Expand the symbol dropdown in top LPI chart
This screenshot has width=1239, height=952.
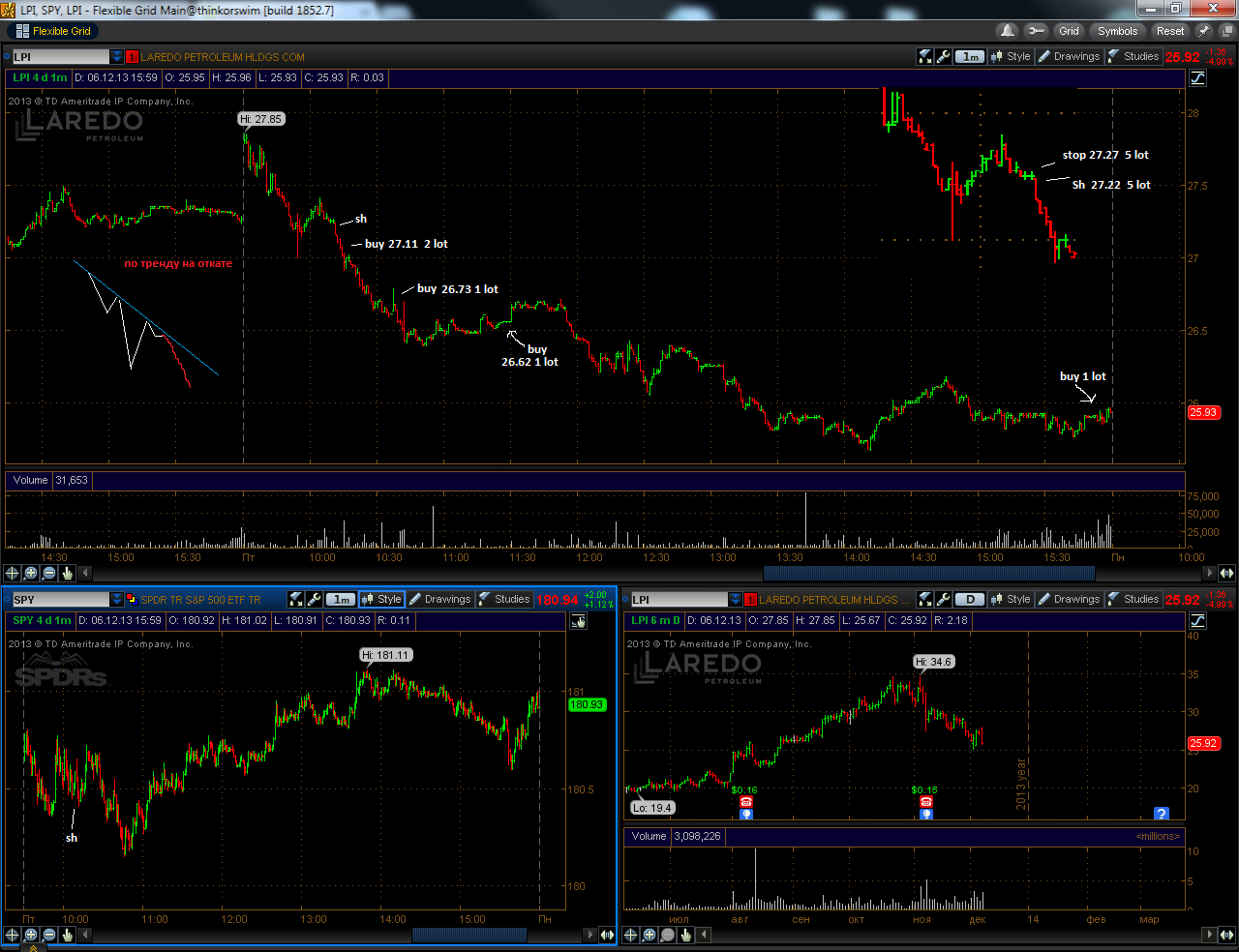(117, 57)
